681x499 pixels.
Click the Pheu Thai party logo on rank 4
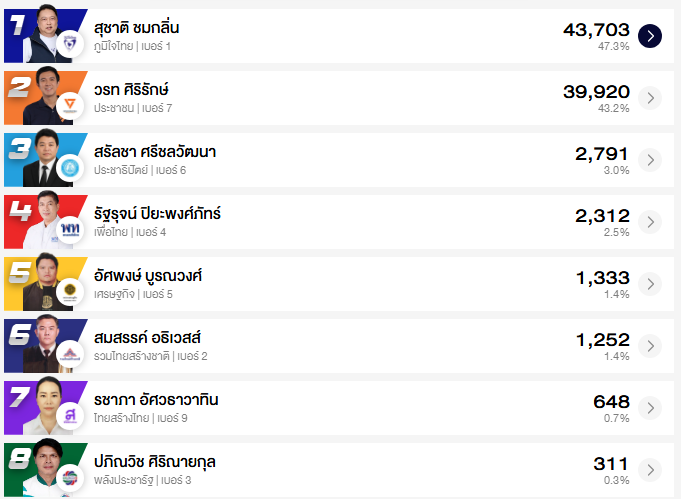(x=69, y=230)
